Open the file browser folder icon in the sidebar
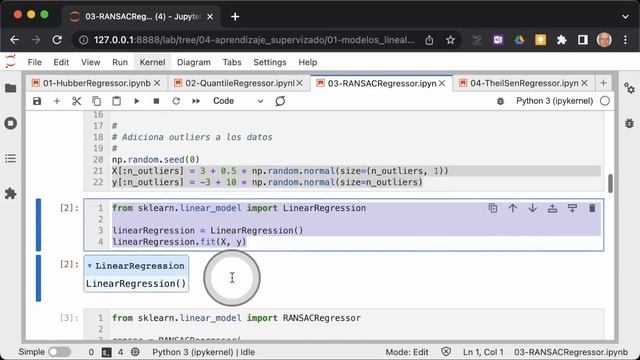 click(11, 88)
